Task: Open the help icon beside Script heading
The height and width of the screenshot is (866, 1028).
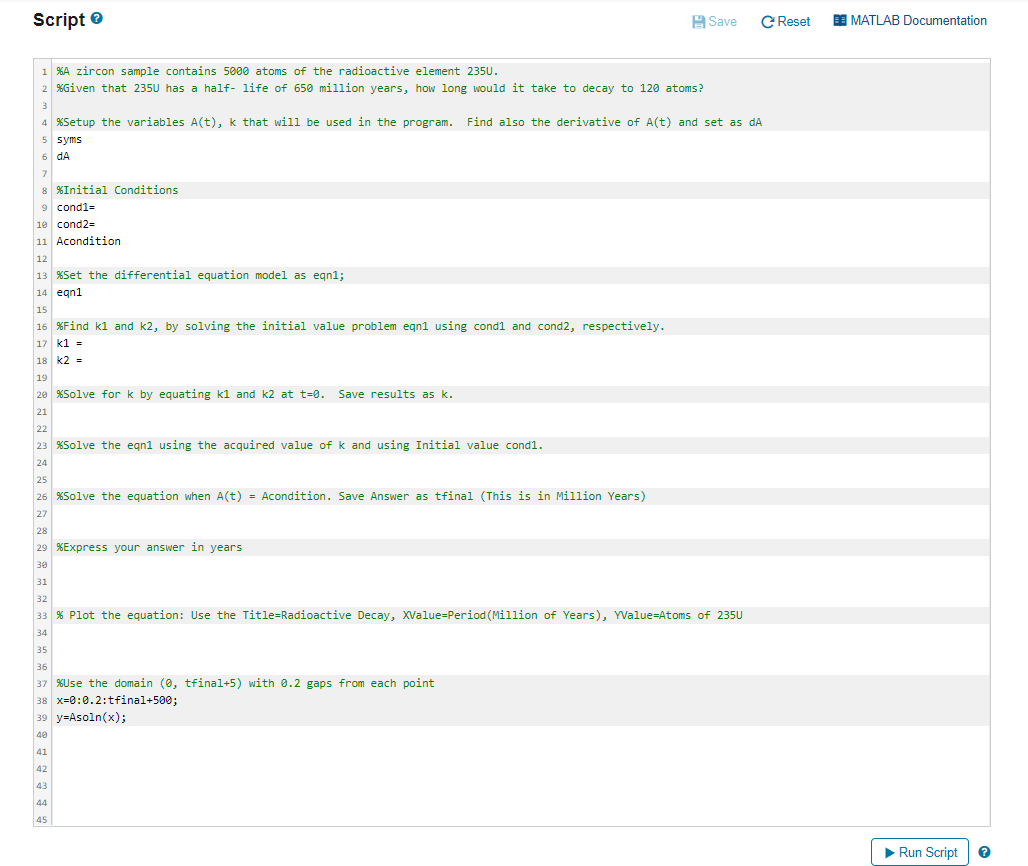Action: tap(97, 18)
